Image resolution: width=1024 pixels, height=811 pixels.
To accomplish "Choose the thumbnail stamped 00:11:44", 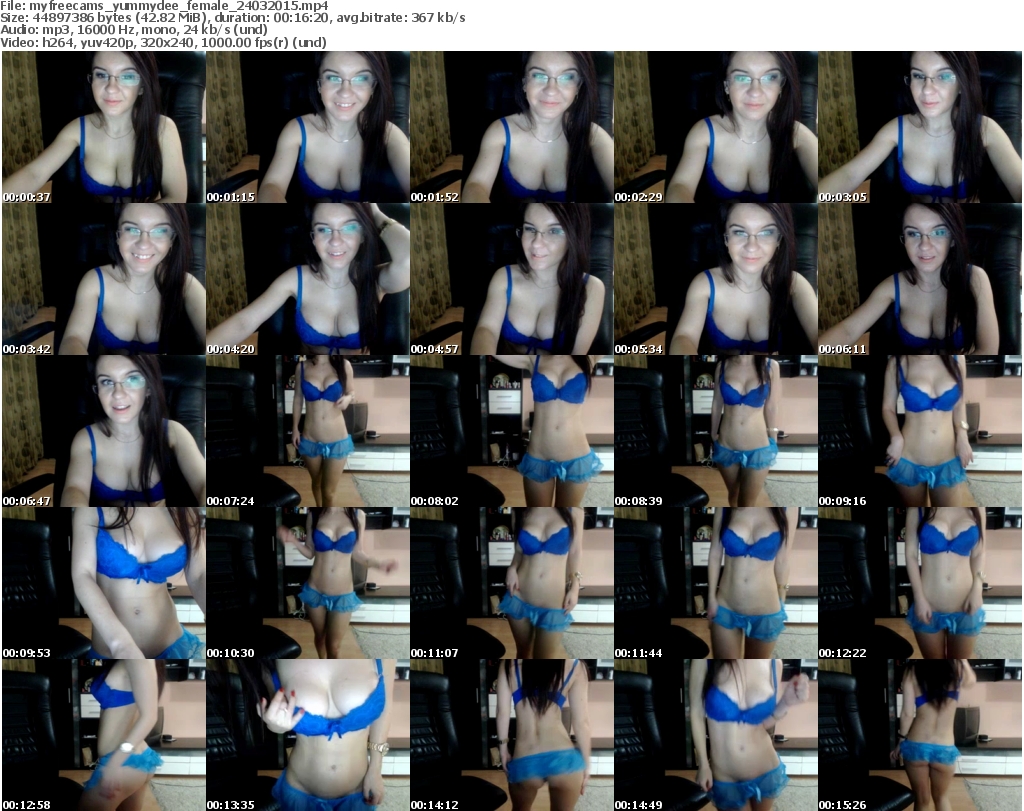I will coord(716,583).
